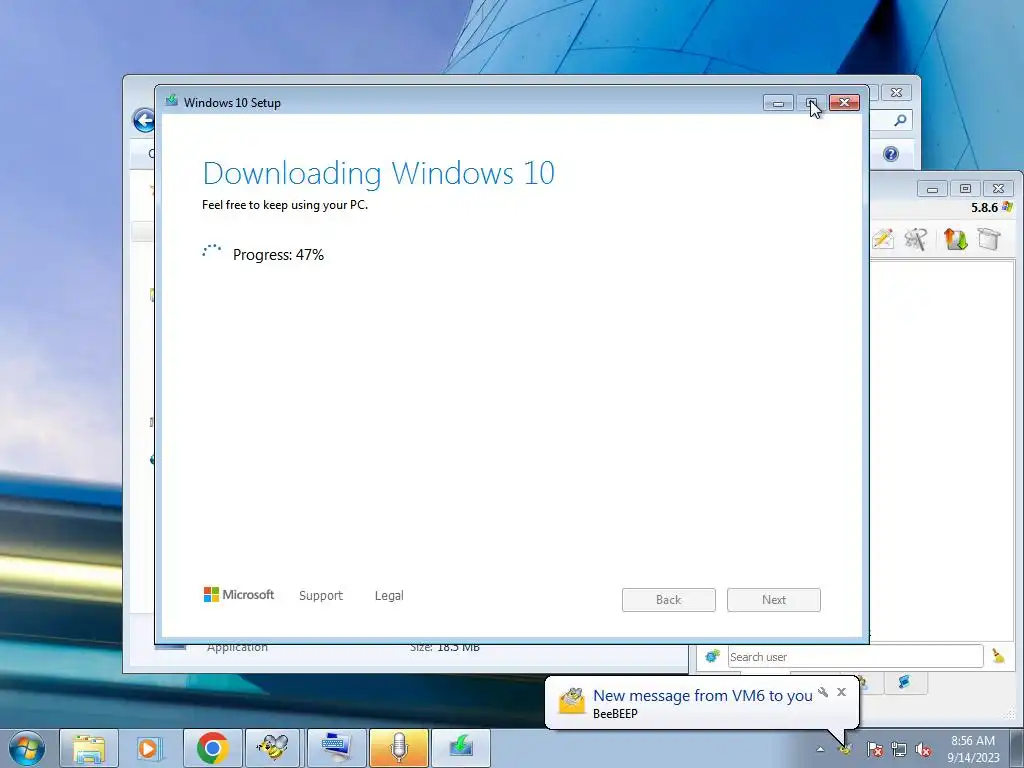1024x768 pixels.
Task: Dismiss the BeeBEEP notification balloon
Action: coord(841,692)
